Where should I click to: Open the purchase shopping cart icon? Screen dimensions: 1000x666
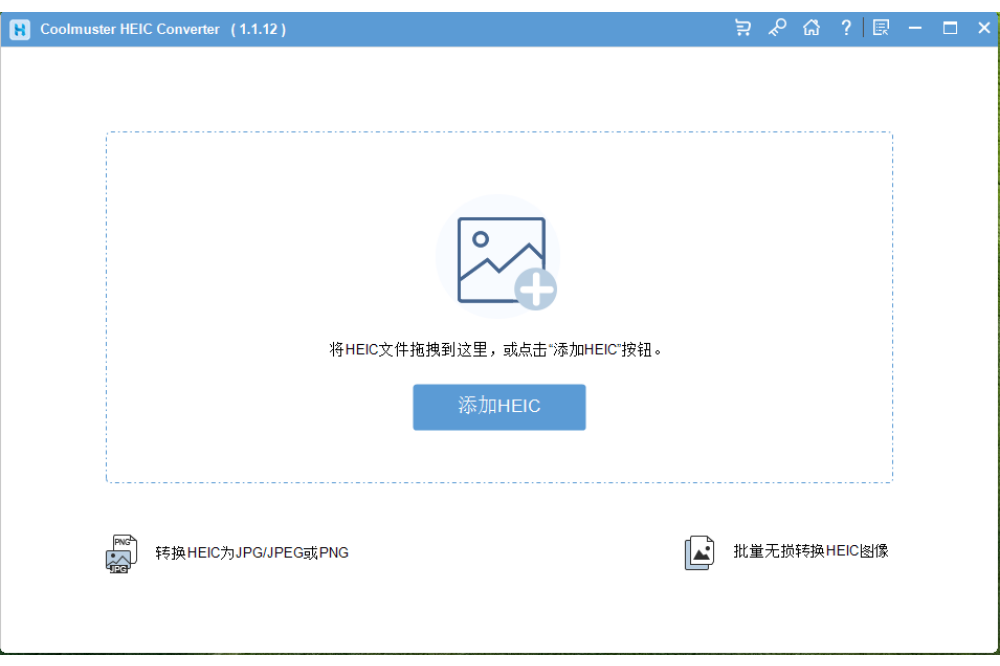743,28
